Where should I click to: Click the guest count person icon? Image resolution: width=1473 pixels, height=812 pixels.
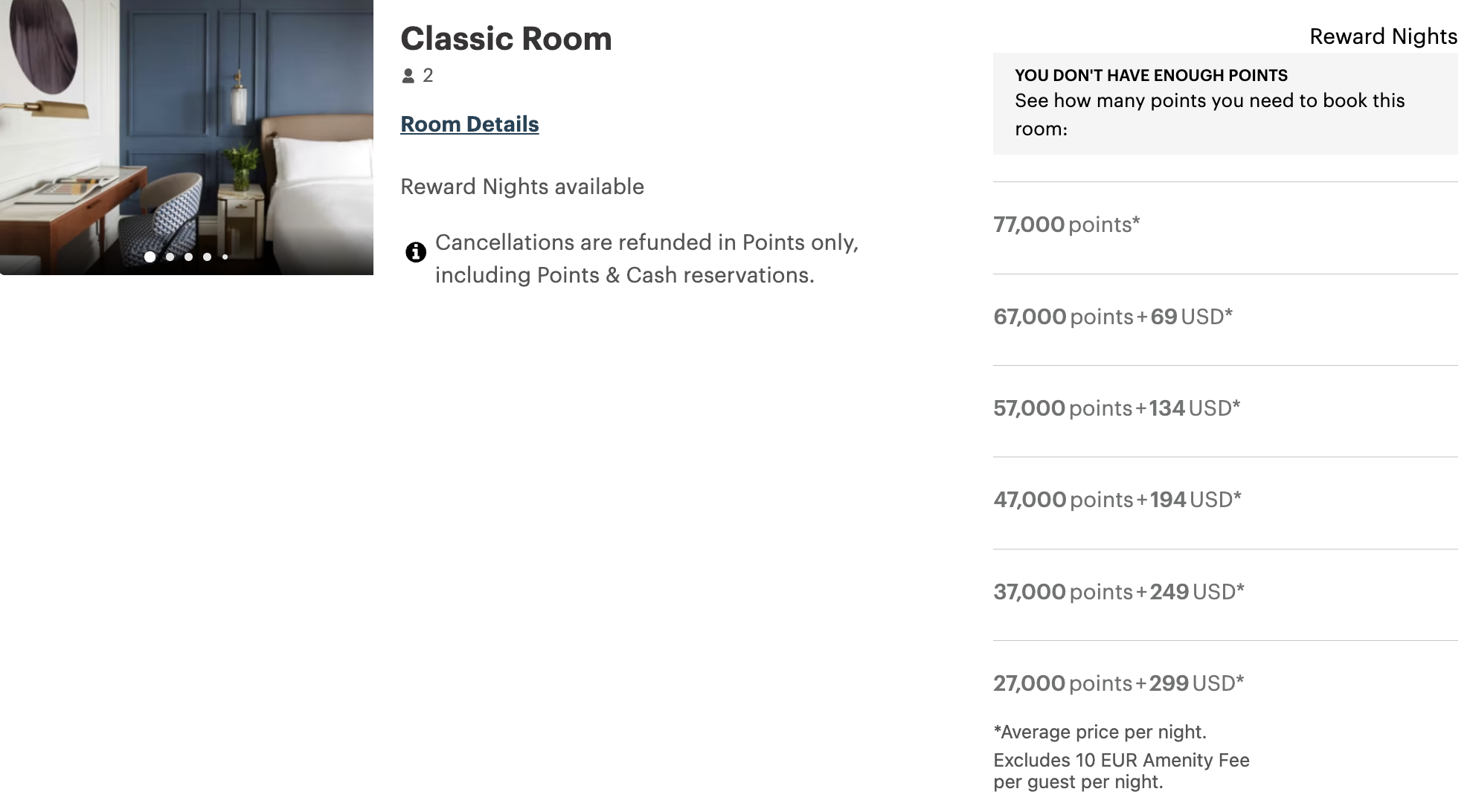coord(410,75)
